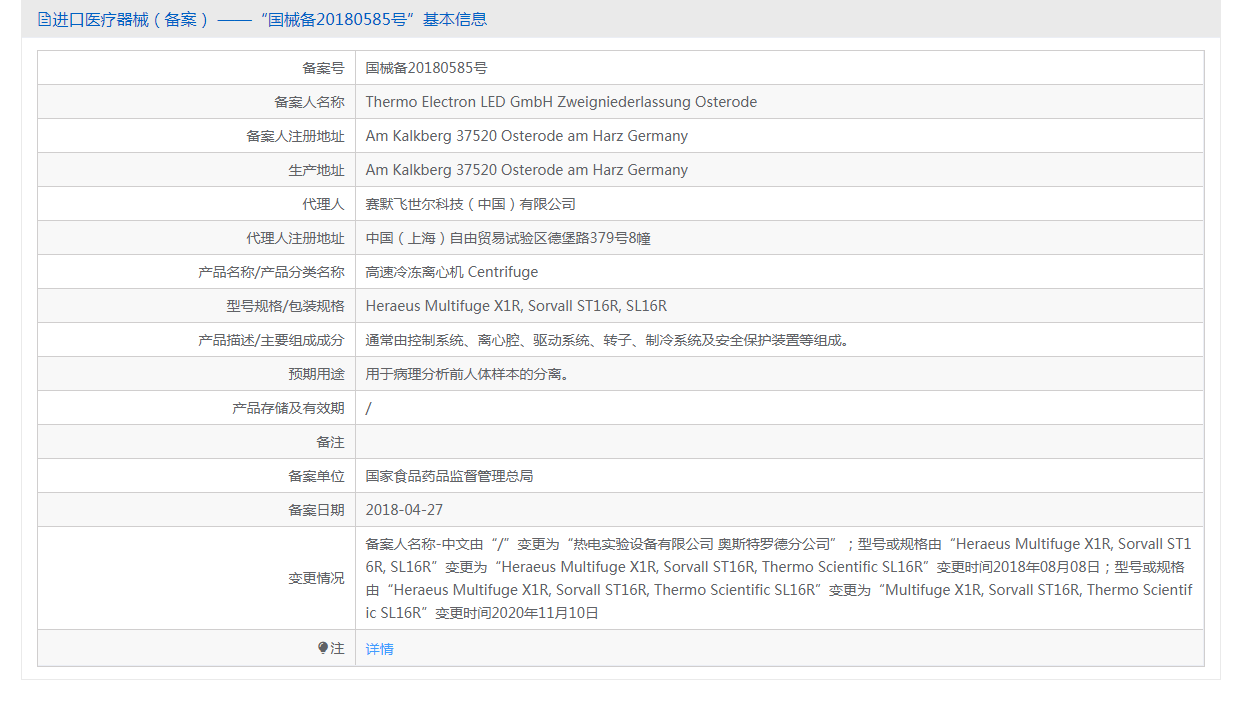This screenshot has height=707, width=1242.
Task: Click the 注 label in the last row
Action: tap(338, 649)
